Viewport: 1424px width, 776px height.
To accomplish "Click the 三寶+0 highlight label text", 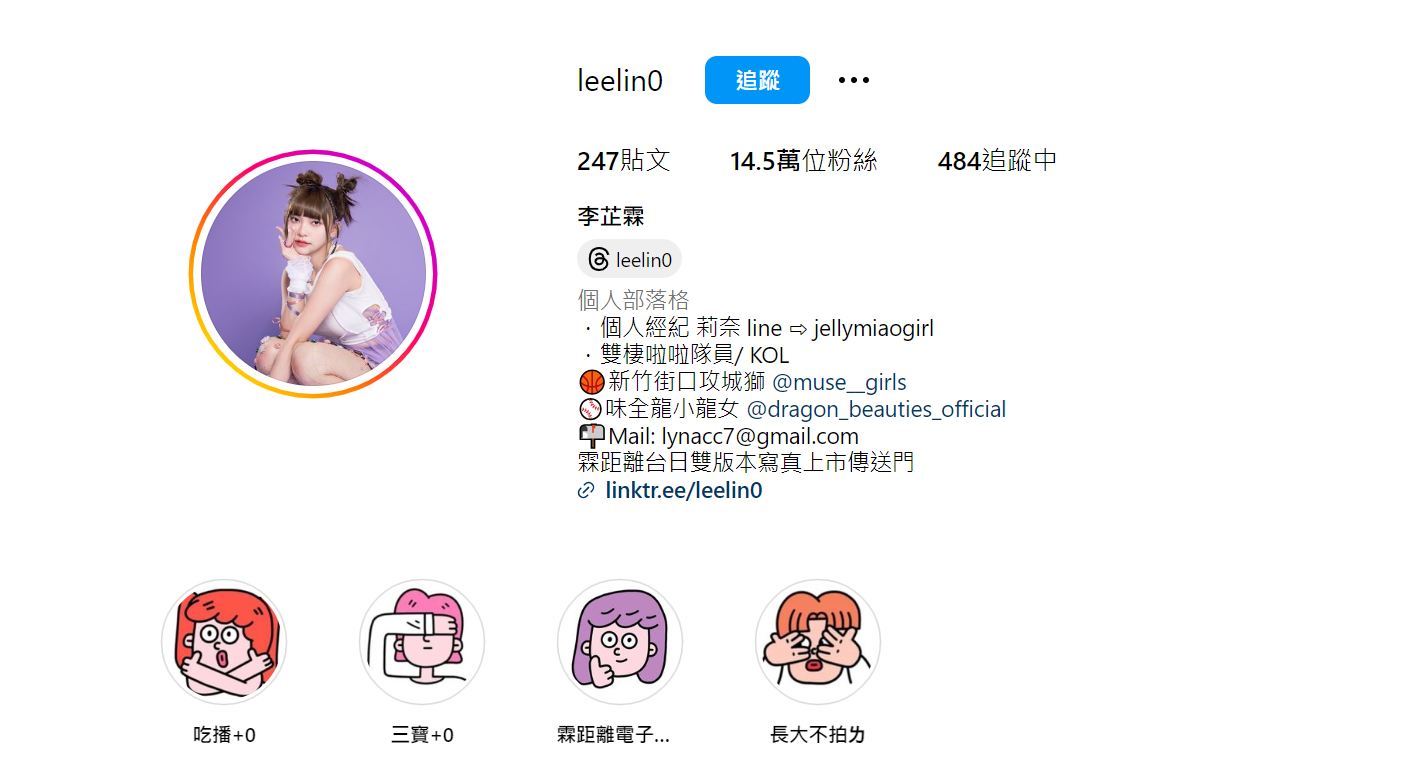I will (422, 735).
